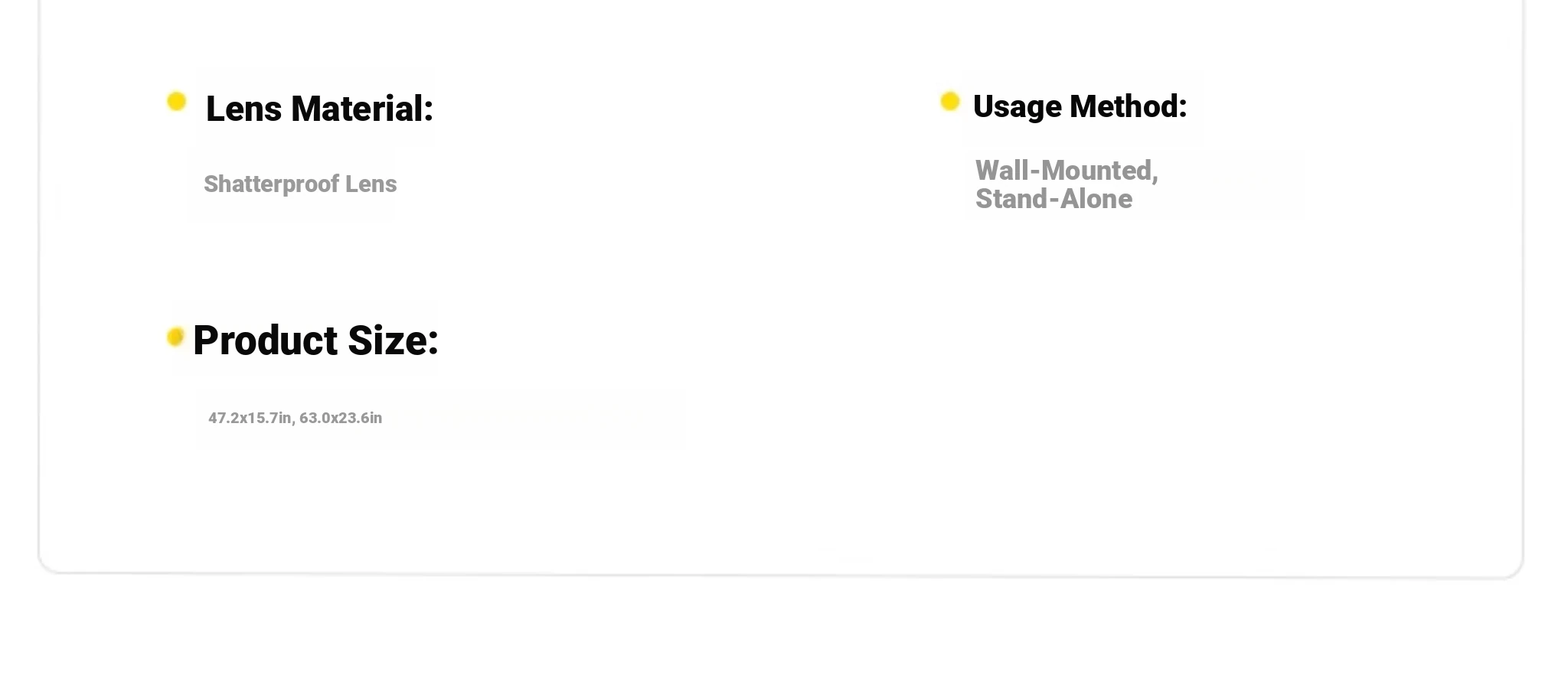Click the Wall-Mounted usage option text
The width and height of the screenshot is (1568, 697).
[x=1067, y=171]
